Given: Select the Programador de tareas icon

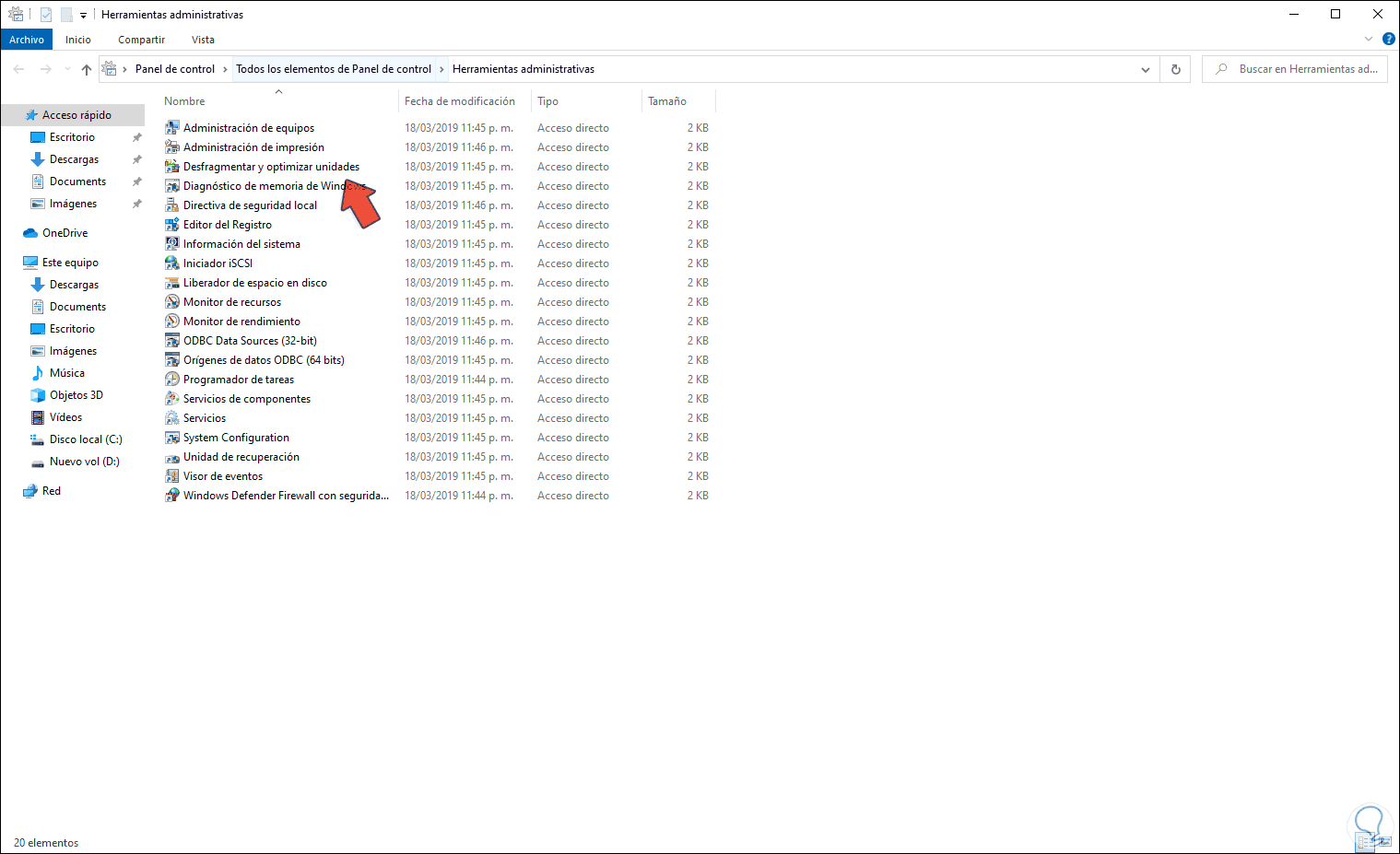Looking at the screenshot, I should (x=171, y=380).
